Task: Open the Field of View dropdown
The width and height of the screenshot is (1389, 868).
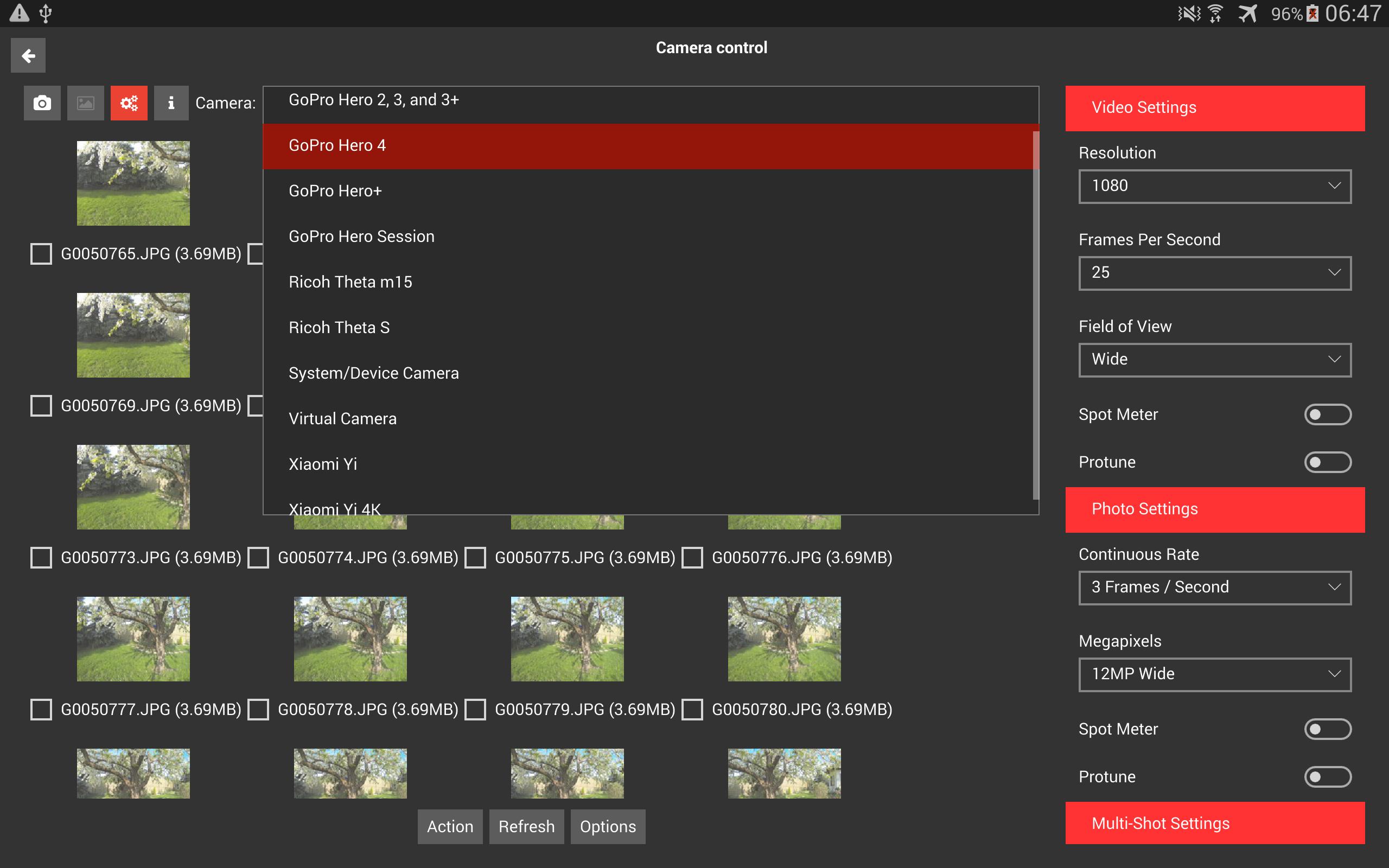Action: click(1215, 359)
